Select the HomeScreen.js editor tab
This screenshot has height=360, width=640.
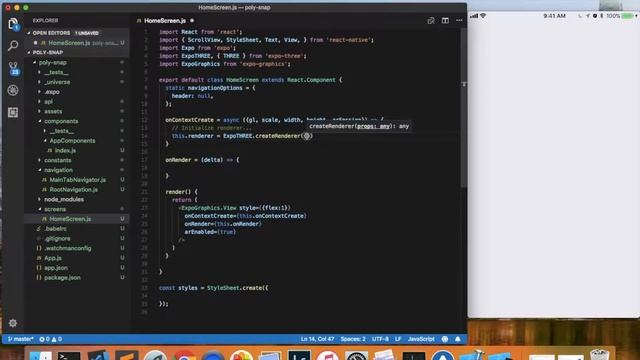click(165, 20)
